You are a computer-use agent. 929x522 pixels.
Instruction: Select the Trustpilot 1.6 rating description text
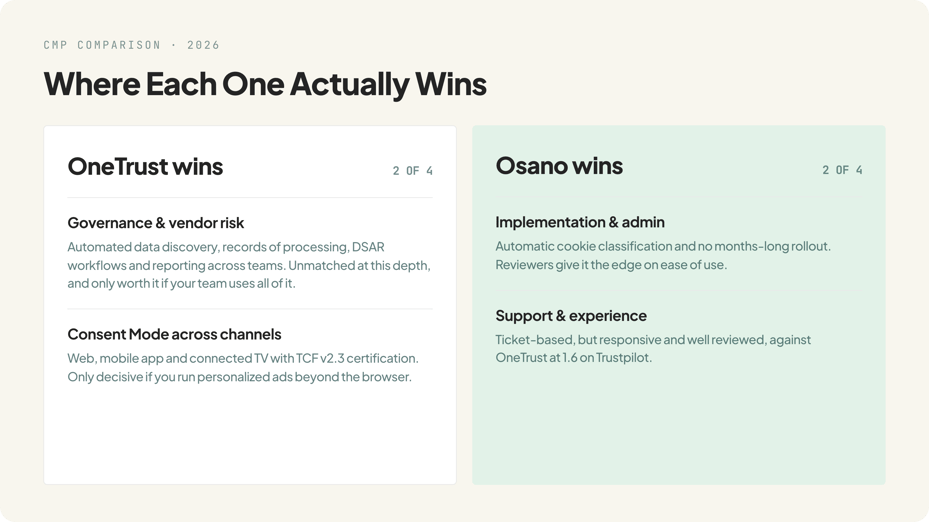(653, 348)
